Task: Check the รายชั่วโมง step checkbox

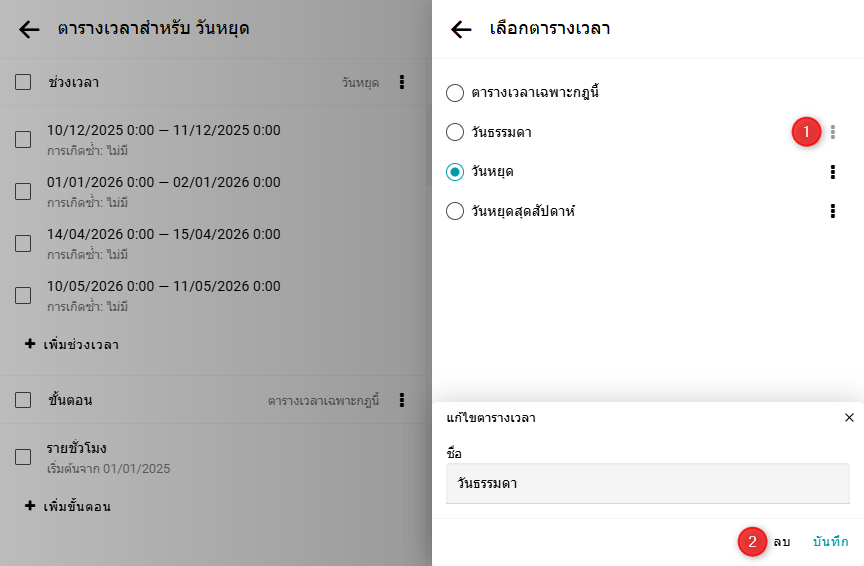Action: [23, 457]
